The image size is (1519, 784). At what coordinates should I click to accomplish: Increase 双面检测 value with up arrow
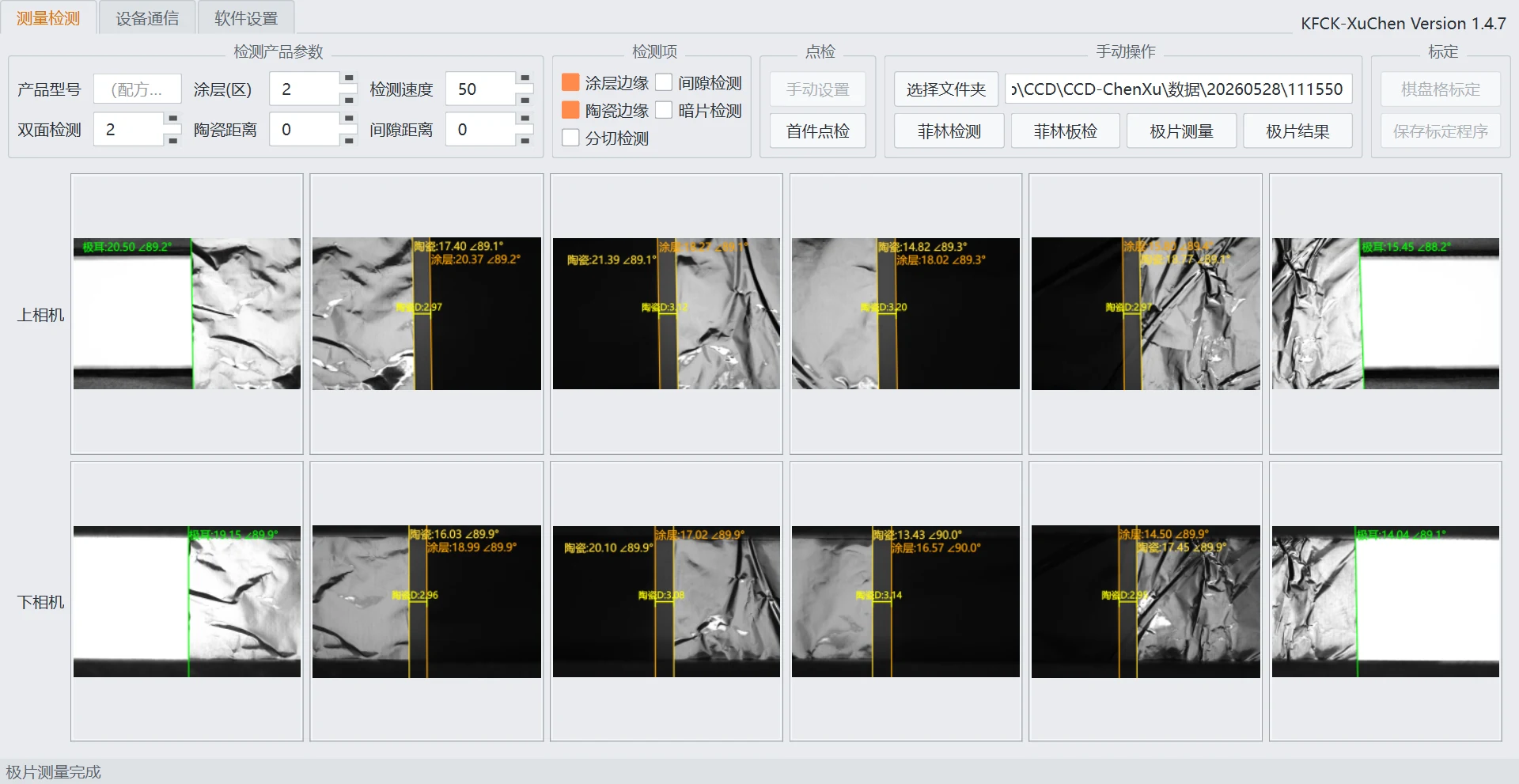click(x=173, y=119)
